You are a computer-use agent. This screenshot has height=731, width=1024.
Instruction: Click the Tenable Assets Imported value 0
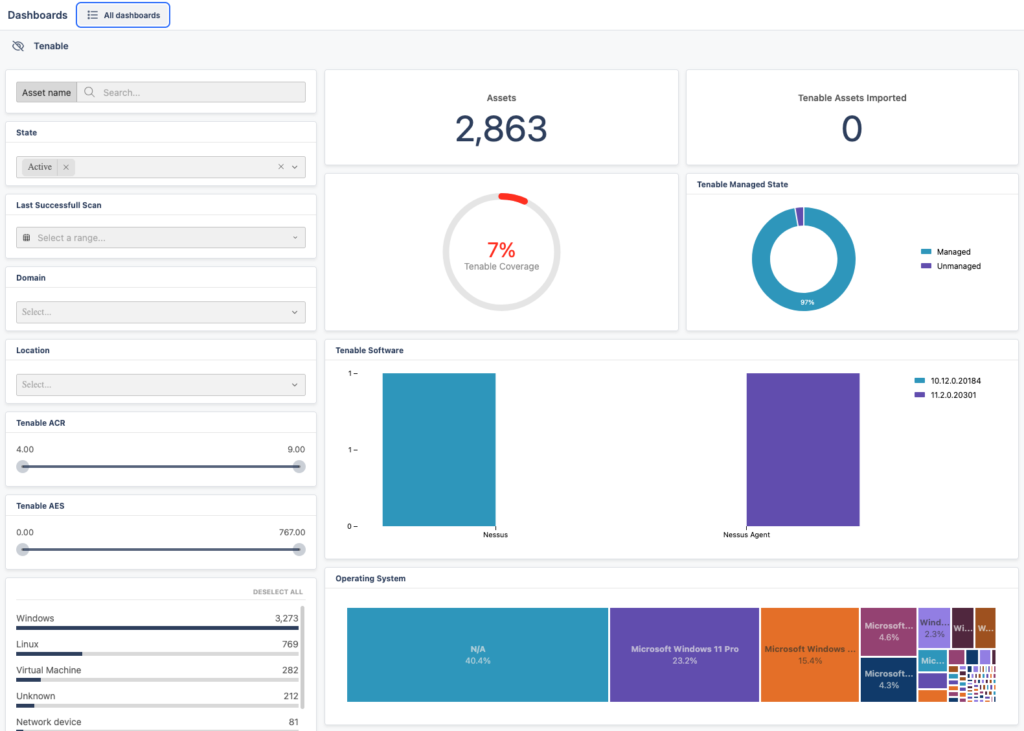(x=852, y=129)
